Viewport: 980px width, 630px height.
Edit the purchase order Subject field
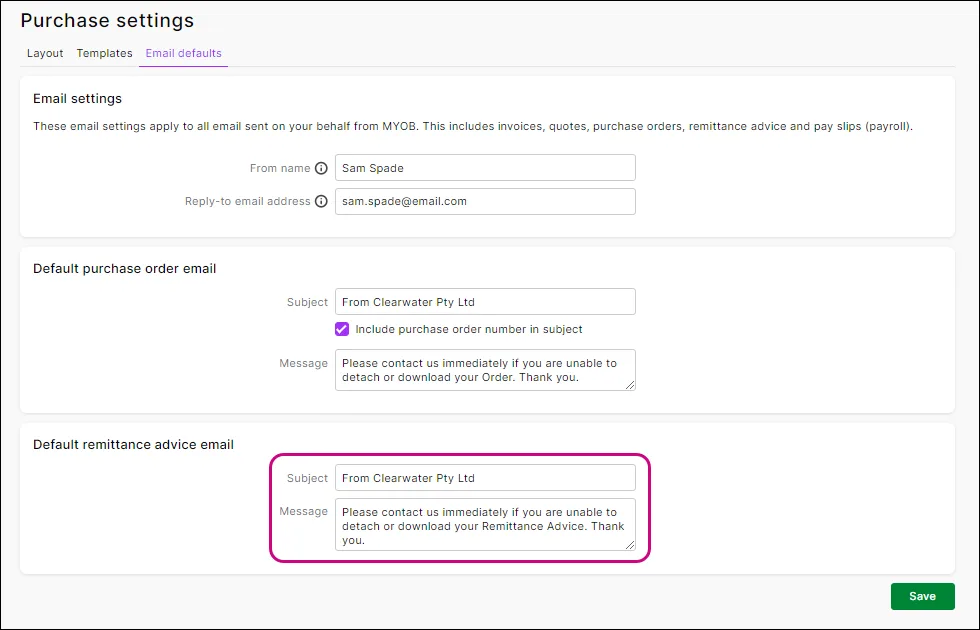point(485,302)
